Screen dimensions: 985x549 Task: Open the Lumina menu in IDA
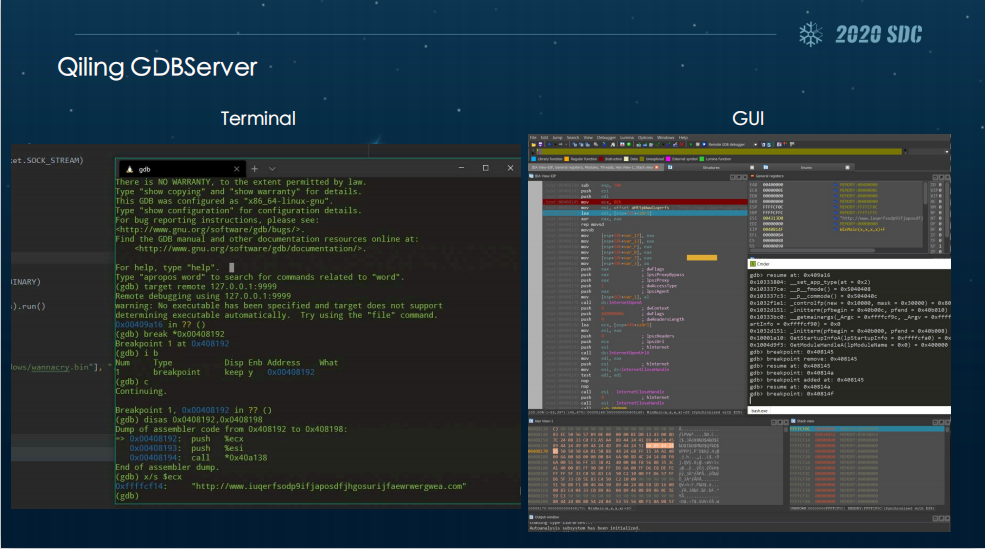click(628, 137)
